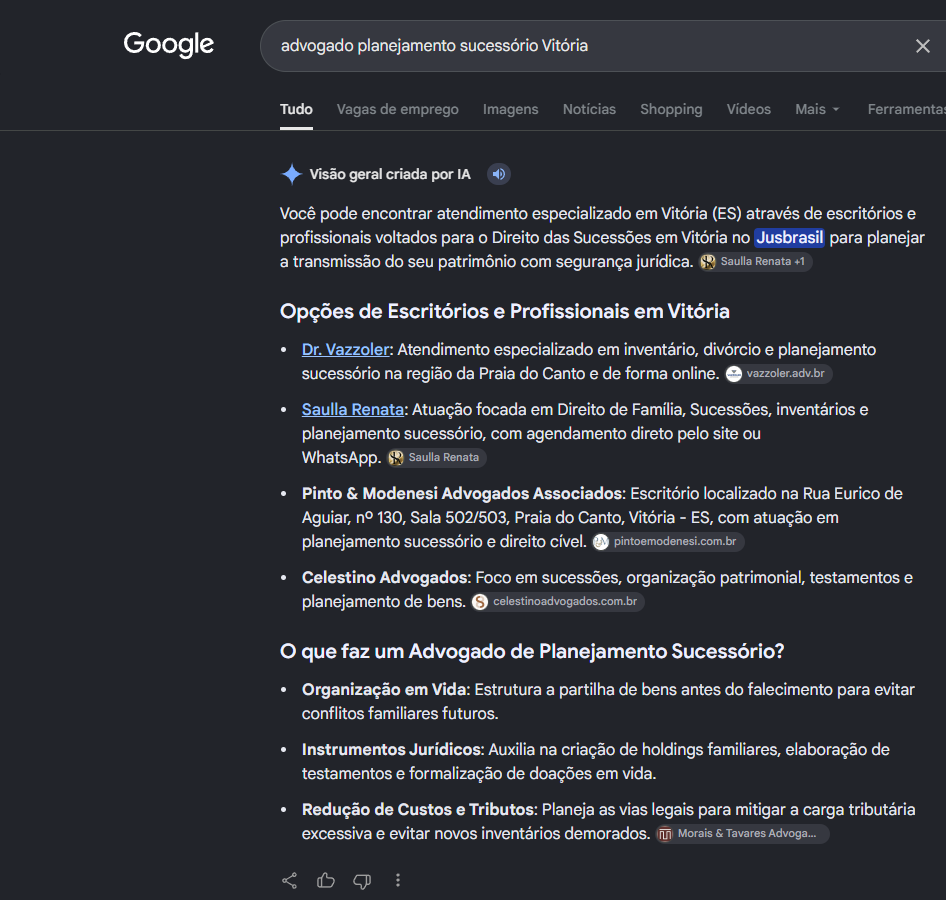Give thumbs up to AI overview
Viewport: 946px width, 900px height.
click(x=326, y=881)
